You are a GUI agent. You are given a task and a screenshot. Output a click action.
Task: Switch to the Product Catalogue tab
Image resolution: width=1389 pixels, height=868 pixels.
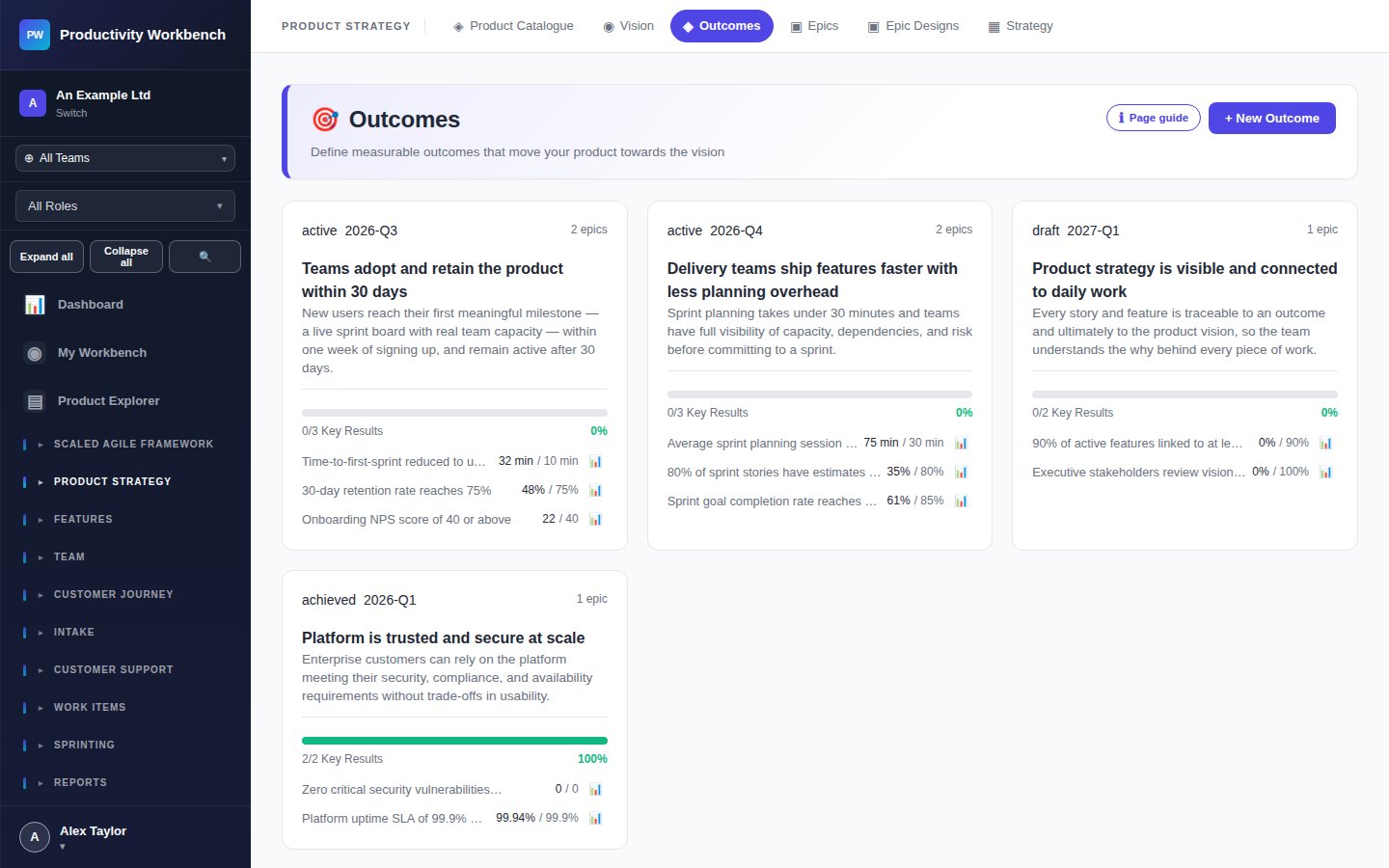tap(513, 26)
